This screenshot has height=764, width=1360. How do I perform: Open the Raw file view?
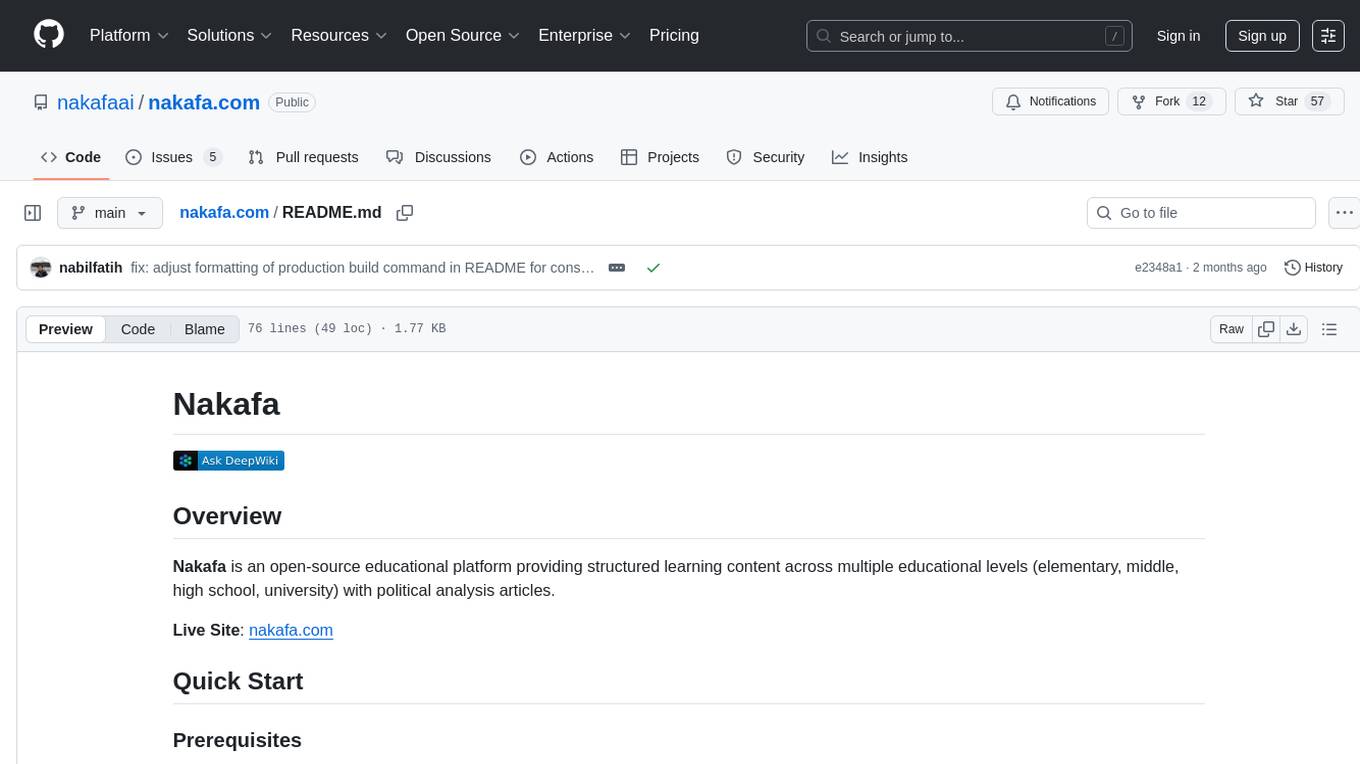click(x=1231, y=329)
